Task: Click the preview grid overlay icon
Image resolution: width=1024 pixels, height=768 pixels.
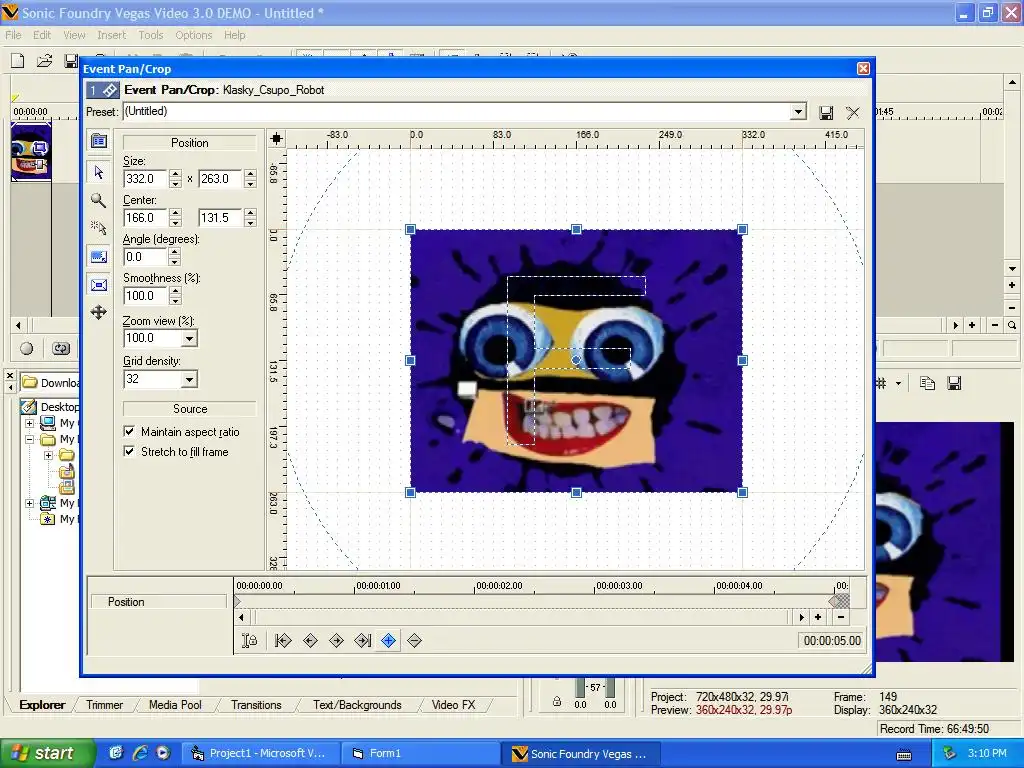Action: (x=882, y=383)
